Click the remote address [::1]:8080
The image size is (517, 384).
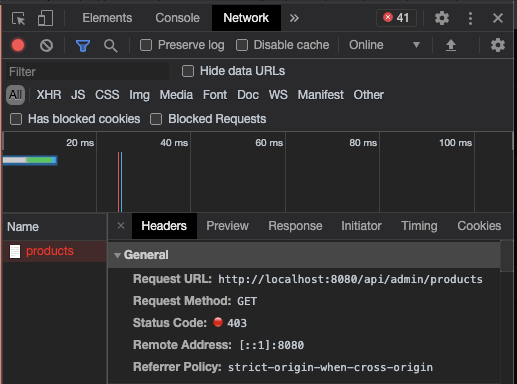tap(272, 345)
